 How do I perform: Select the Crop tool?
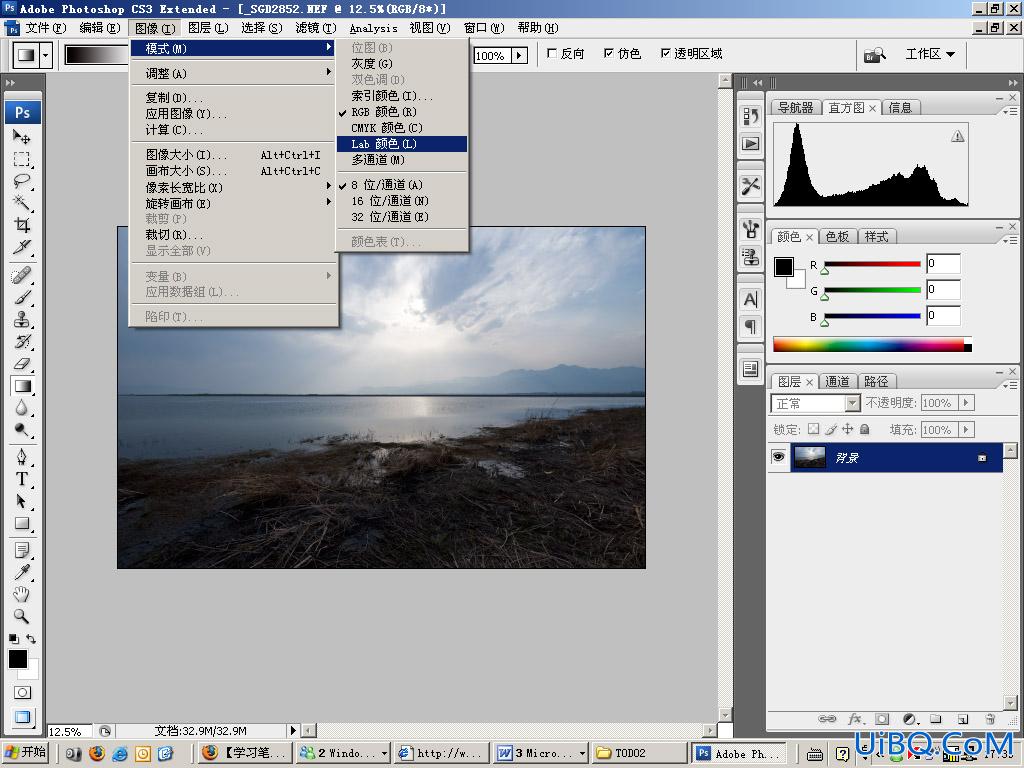22,225
